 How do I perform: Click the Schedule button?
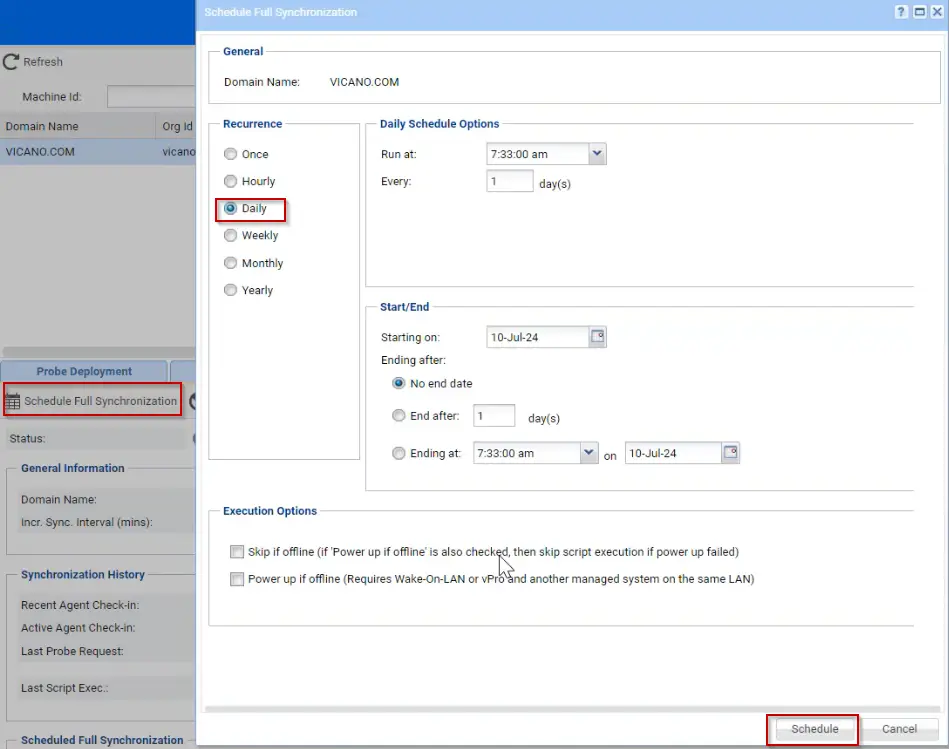point(815,729)
